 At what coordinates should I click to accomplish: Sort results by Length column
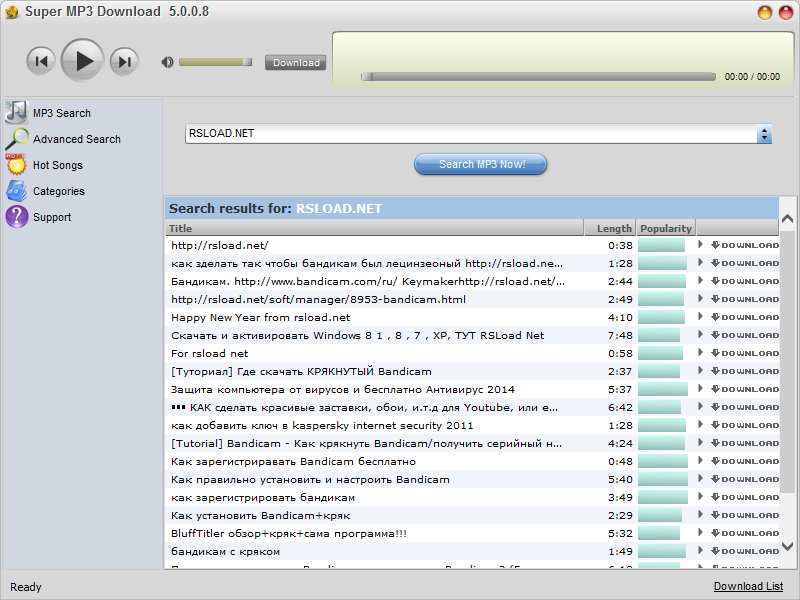click(x=610, y=228)
